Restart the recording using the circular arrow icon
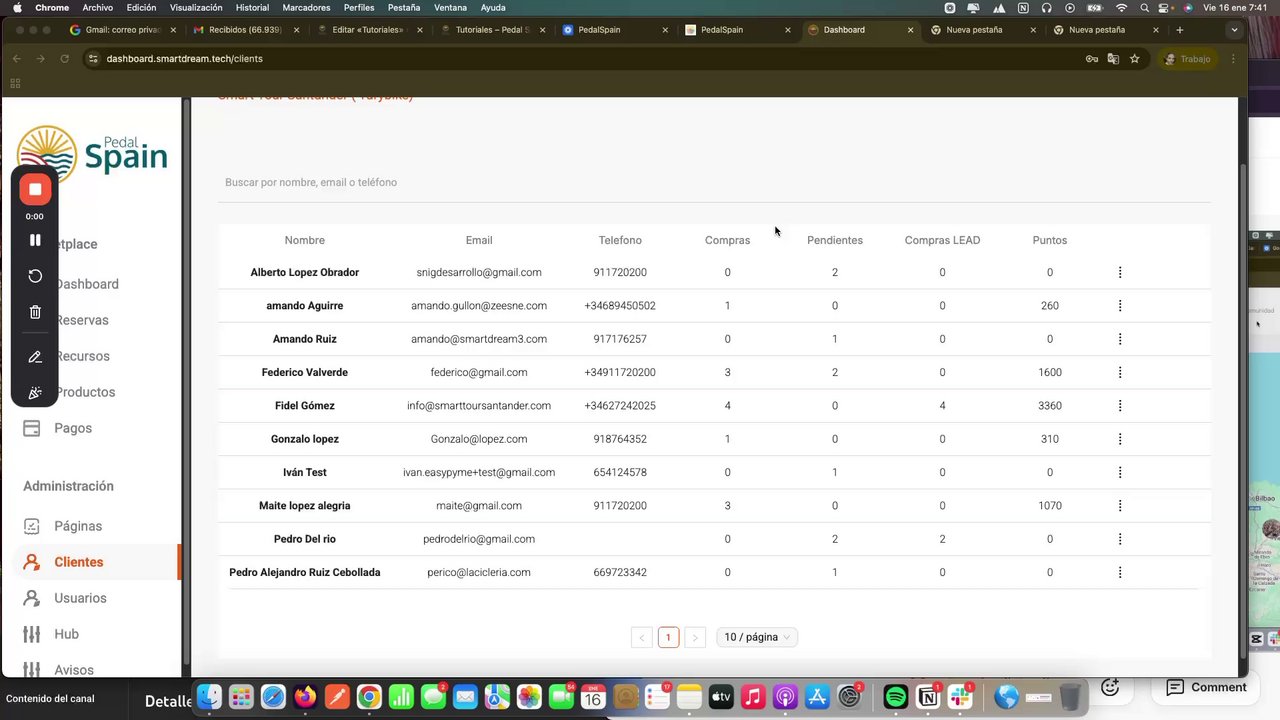 click(35, 276)
